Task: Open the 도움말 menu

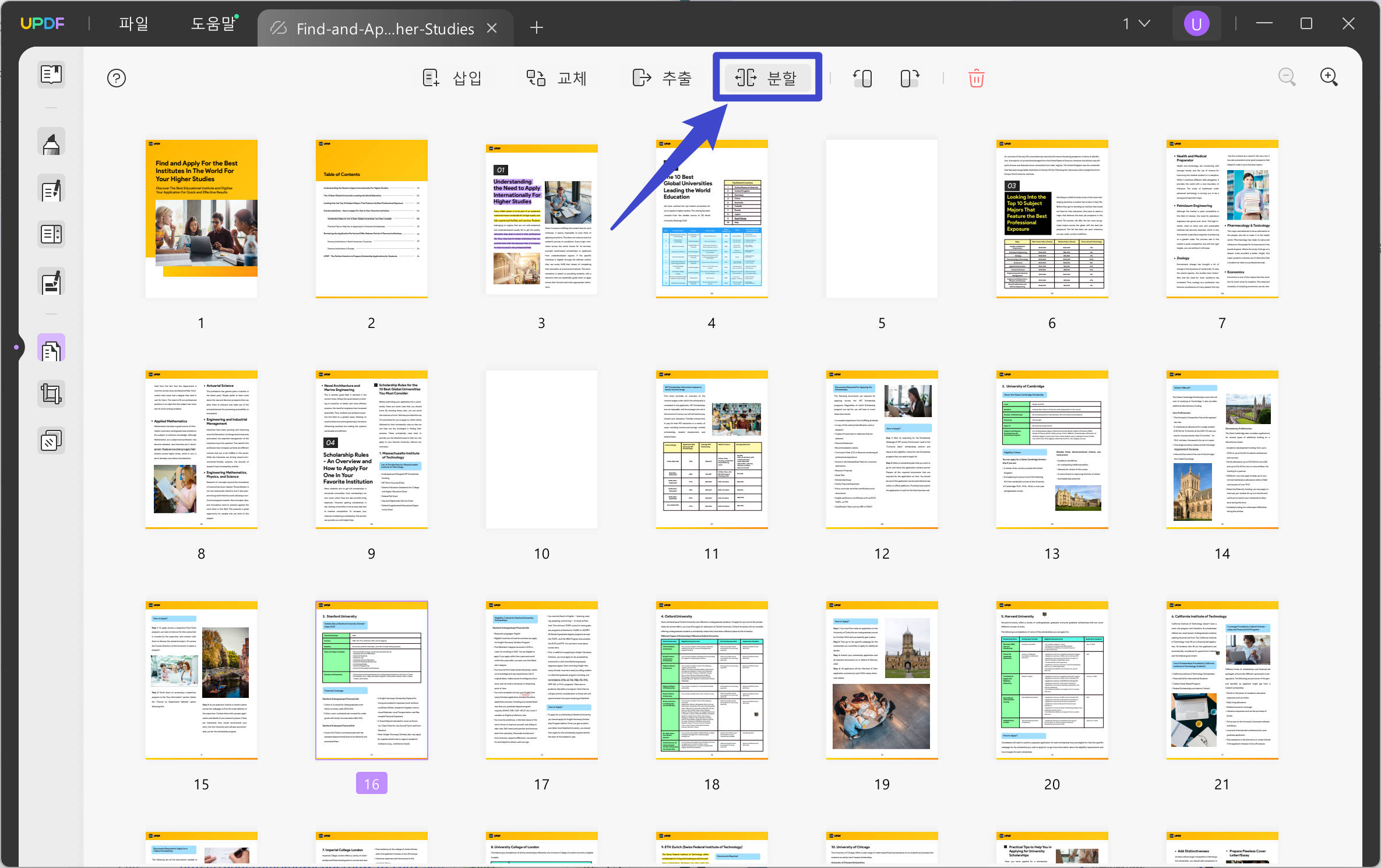Action: pyautogui.click(x=213, y=24)
